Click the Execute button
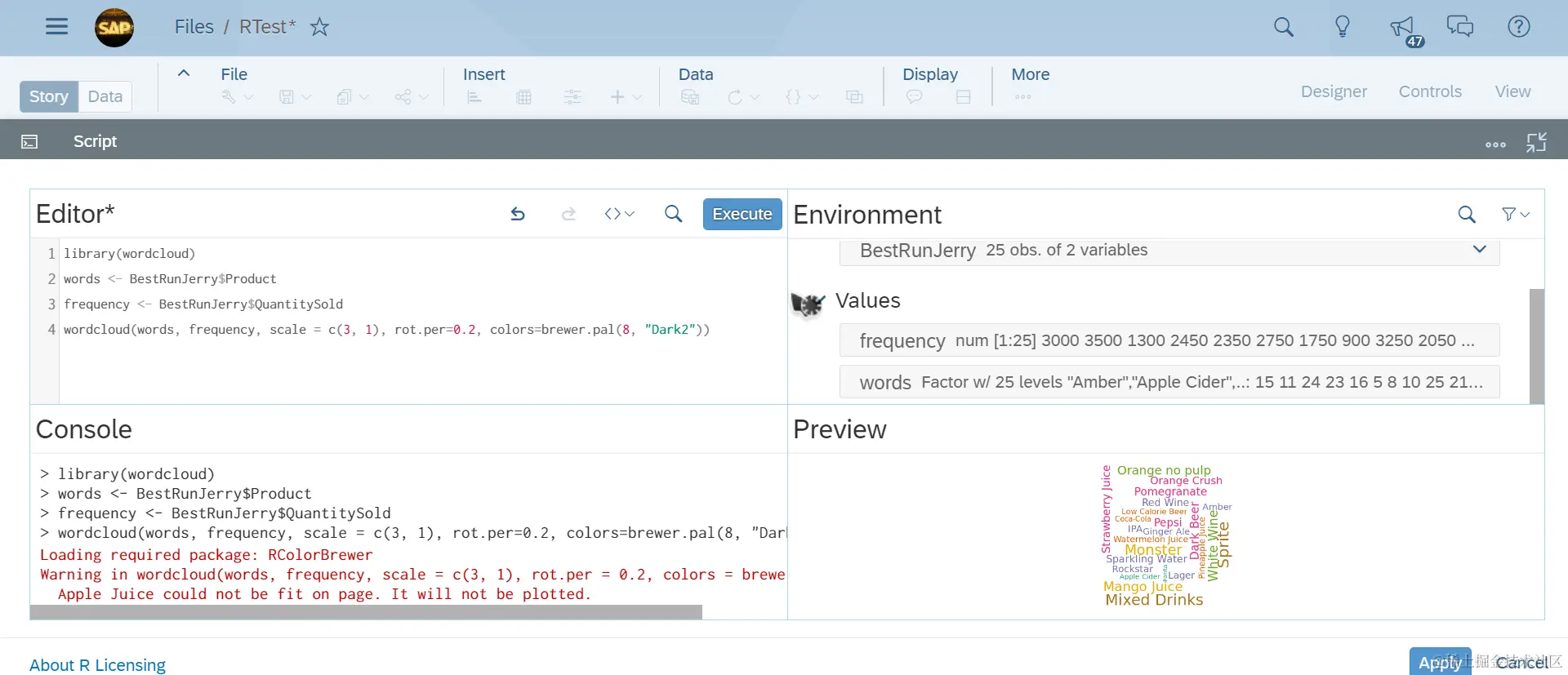The width and height of the screenshot is (1568, 675). click(x=742, y=214)
